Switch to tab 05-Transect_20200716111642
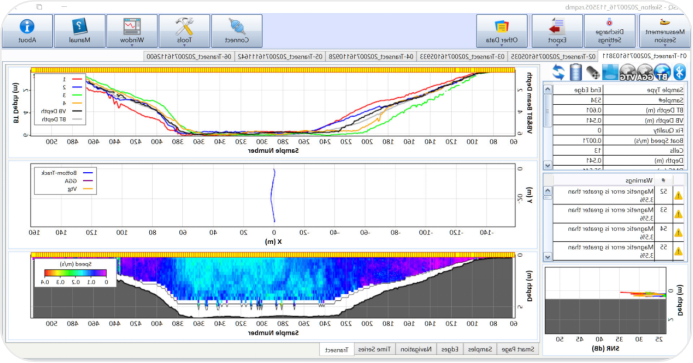Screen dimensions: 693x363 click(x=279, y=56)
